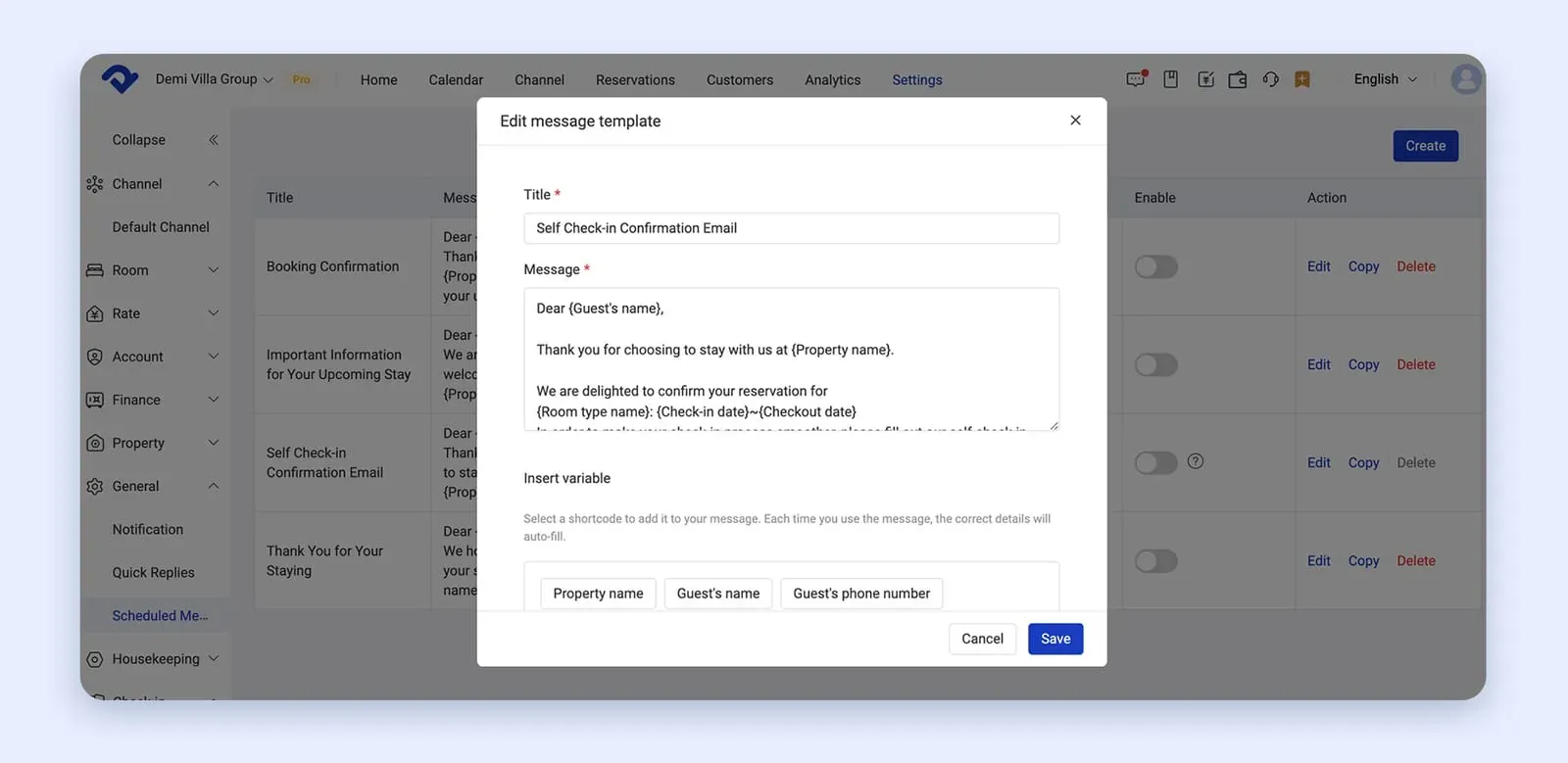The image size is (1568, 763).
Task: Open the Analytics tab
Action: pyautogui.click(x=833, y=80)
